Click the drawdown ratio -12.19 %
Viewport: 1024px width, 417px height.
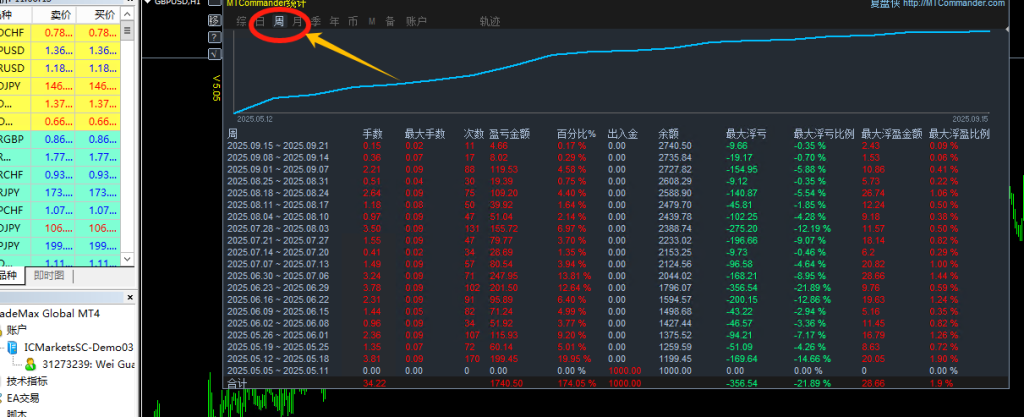(812, 228)
